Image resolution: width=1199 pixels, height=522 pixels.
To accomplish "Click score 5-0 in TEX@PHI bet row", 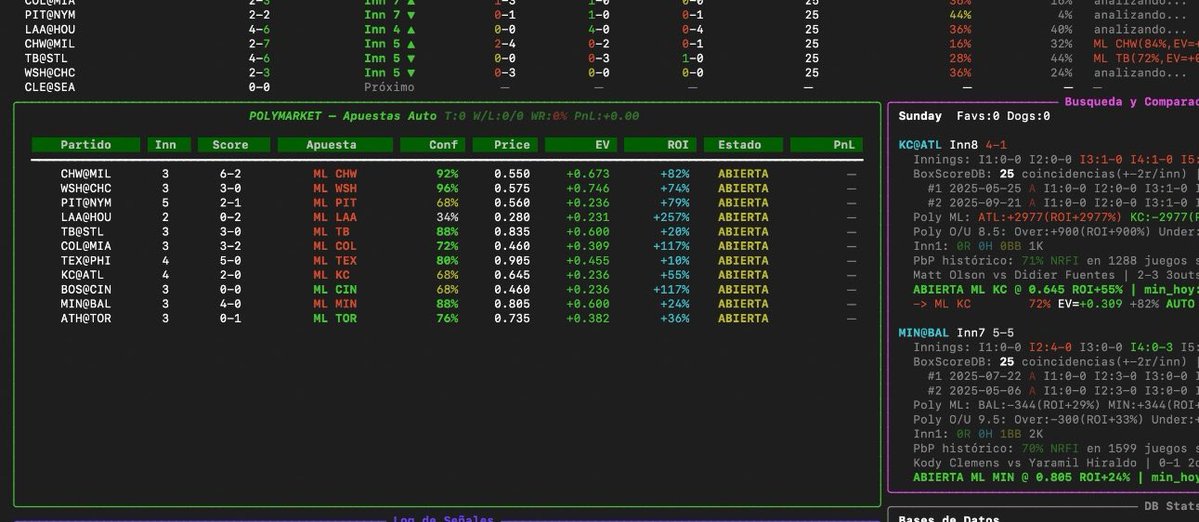I will pyautogui.click(x=230, y=261).
